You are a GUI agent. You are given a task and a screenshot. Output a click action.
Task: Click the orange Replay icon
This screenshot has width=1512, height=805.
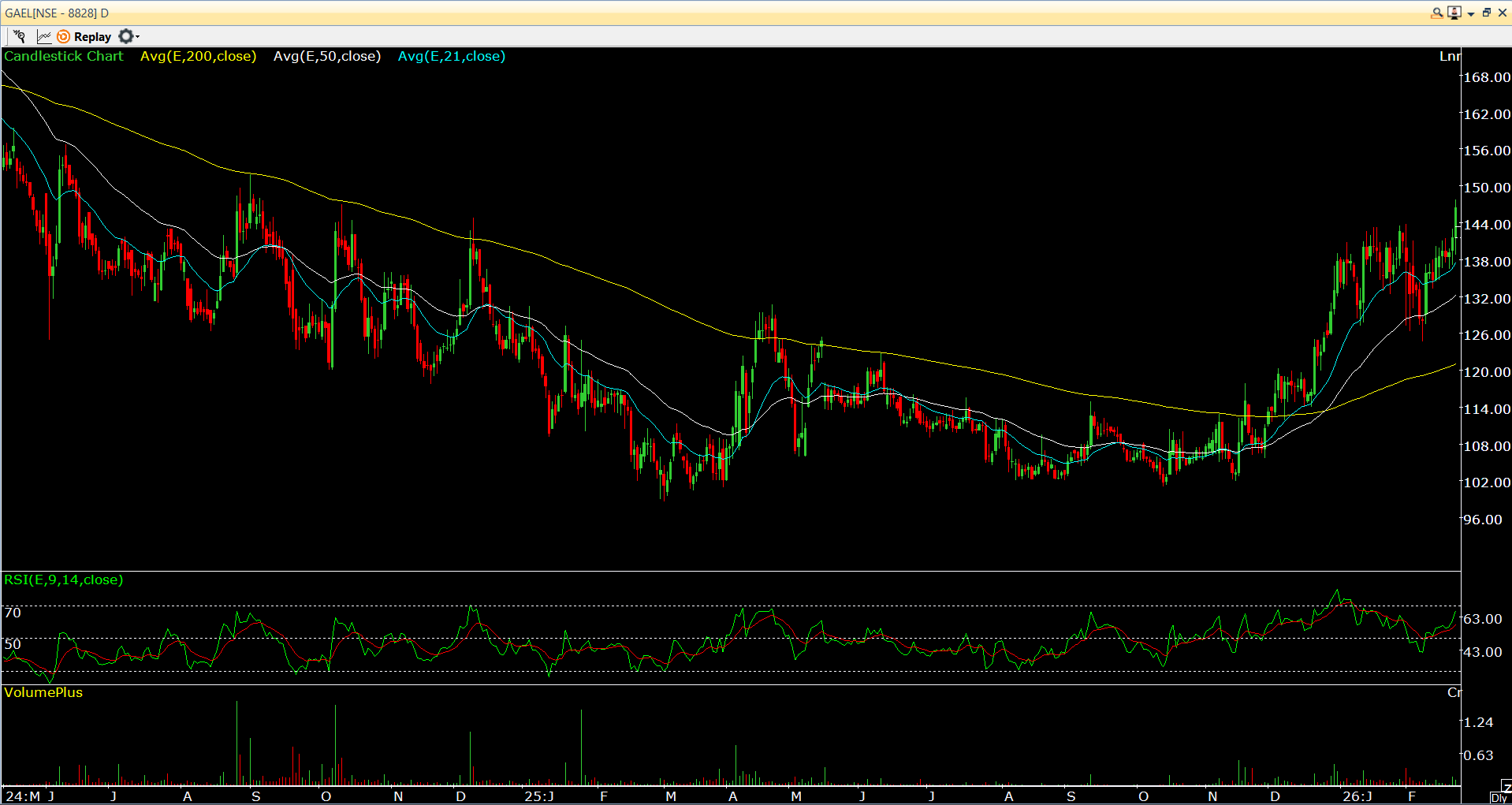(x=64, y=36)
